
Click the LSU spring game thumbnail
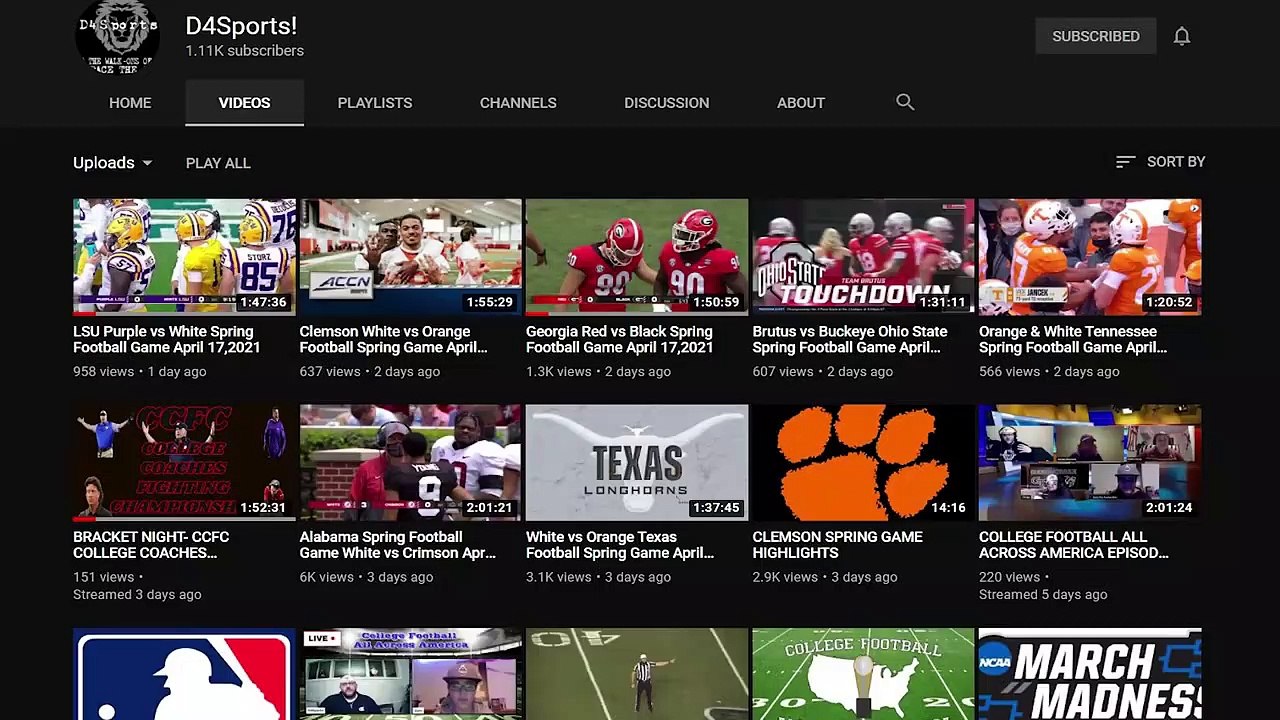[184, 257]
